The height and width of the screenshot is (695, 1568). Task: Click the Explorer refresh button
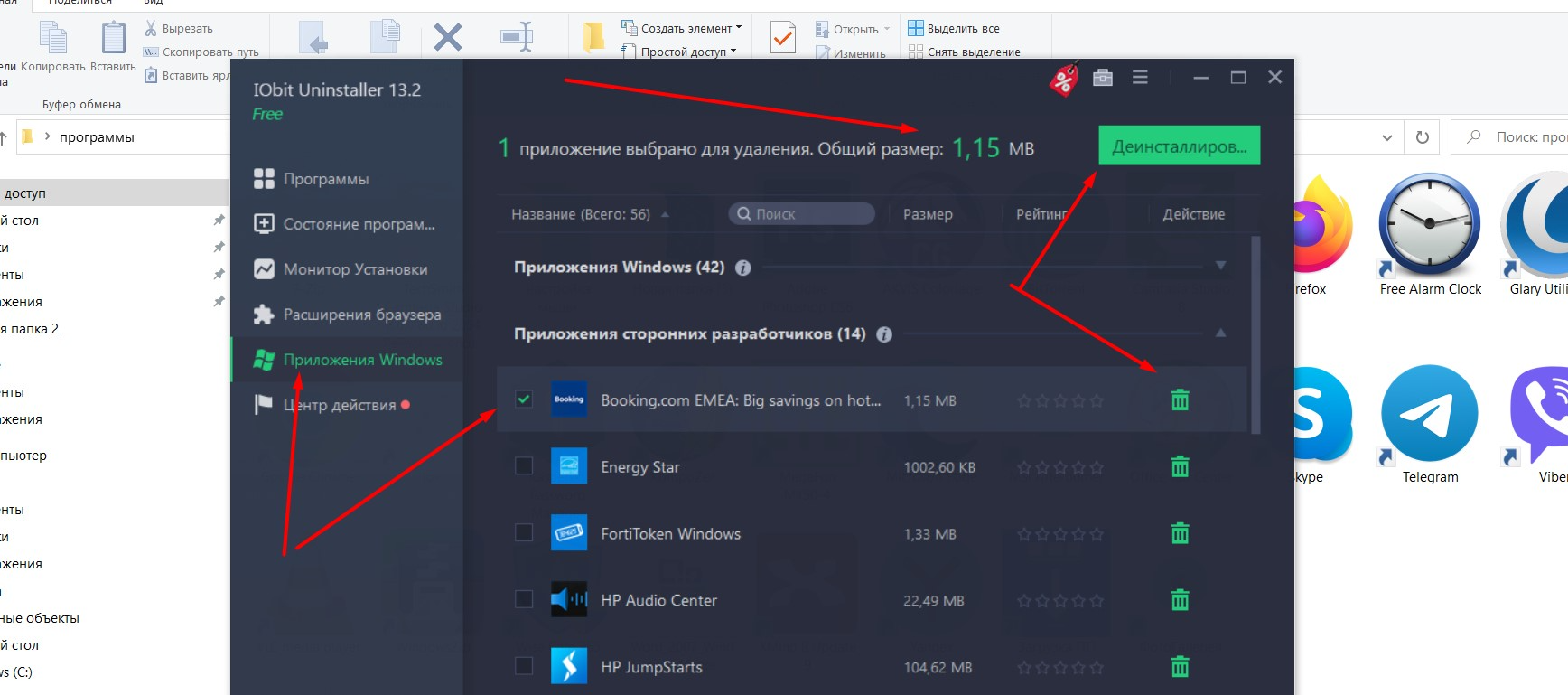point(1423,137)
